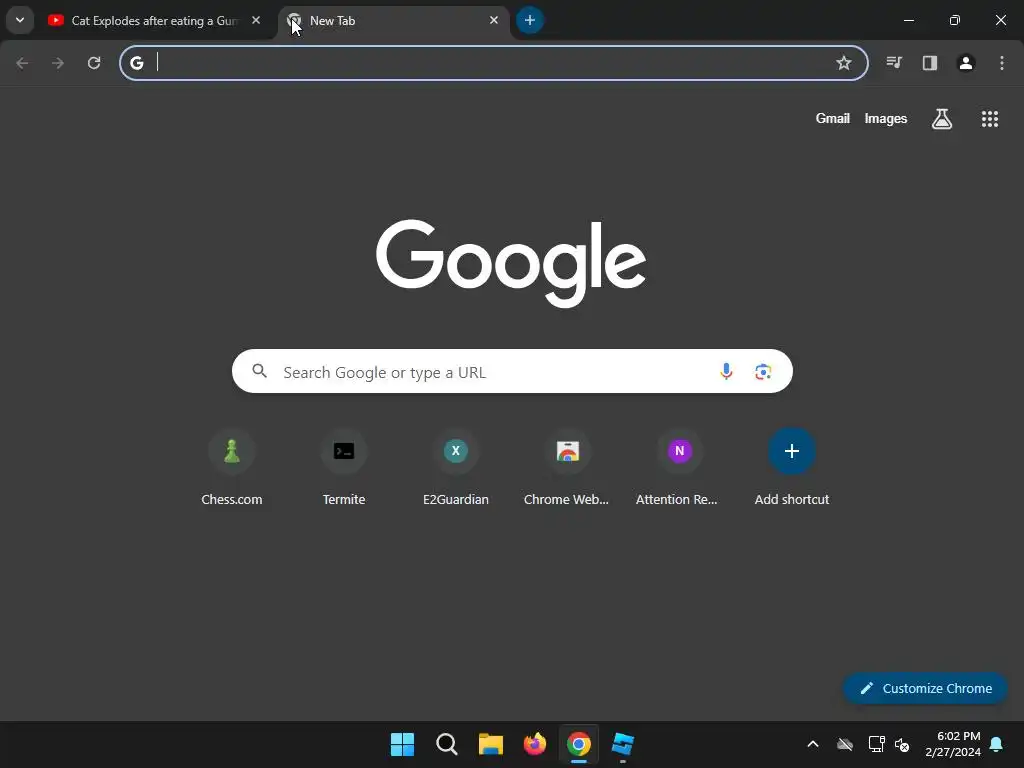
Task: Open the Attention Re... shortcut
Action: pos(679,467)
